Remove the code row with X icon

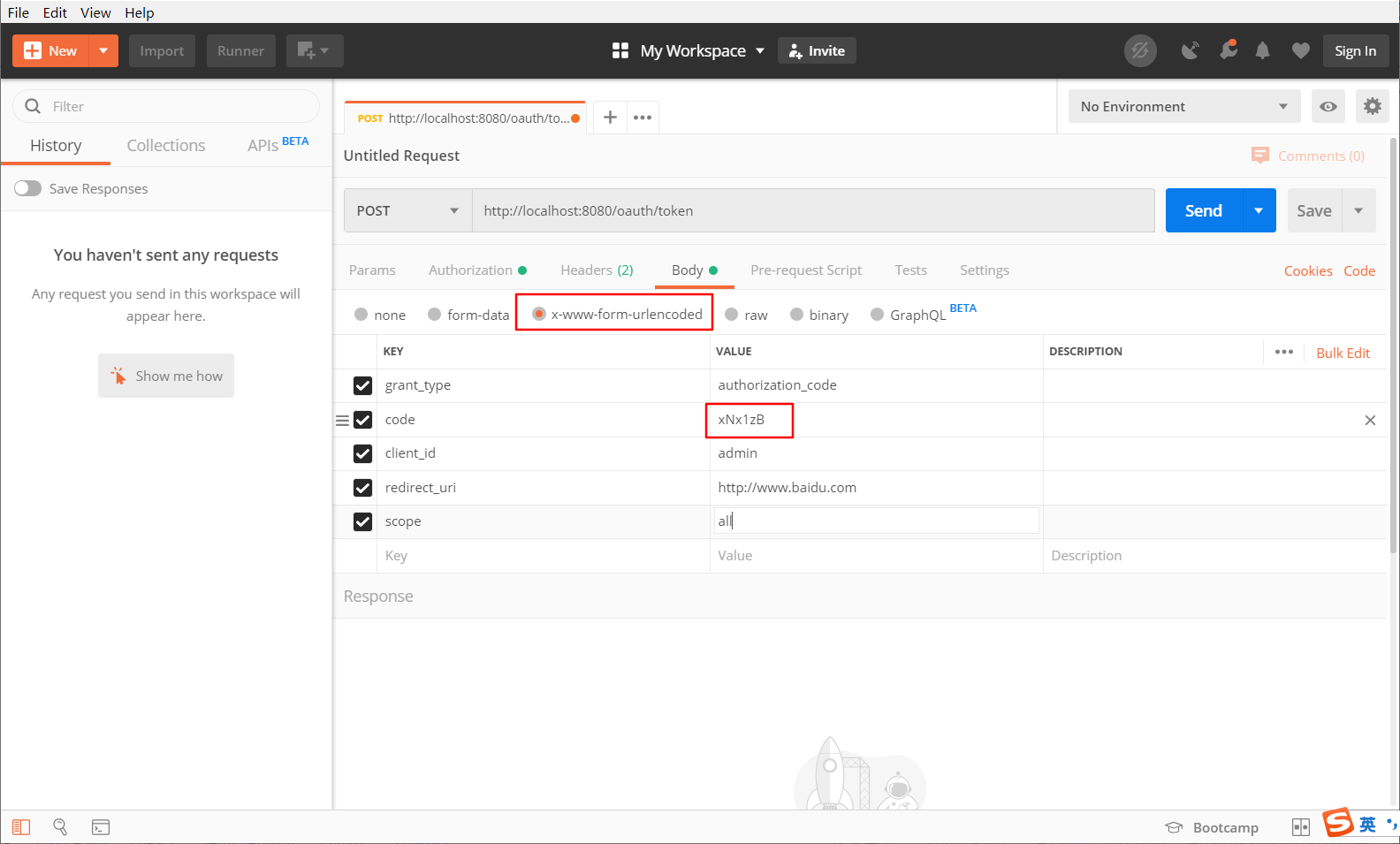(x=1370, y=421)
